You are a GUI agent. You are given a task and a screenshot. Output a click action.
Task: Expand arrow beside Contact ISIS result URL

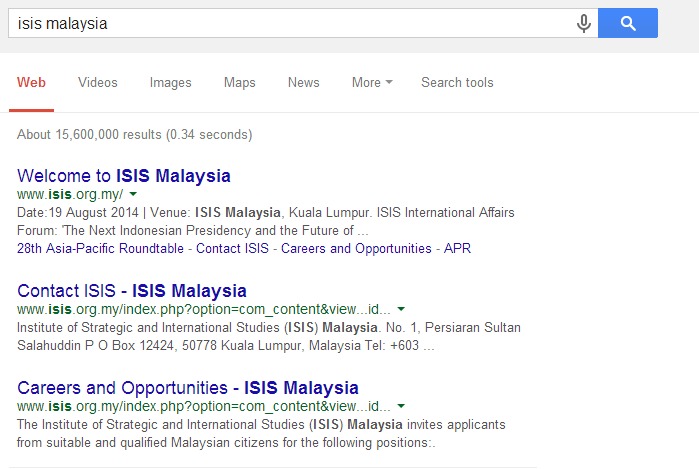[401, 309]
